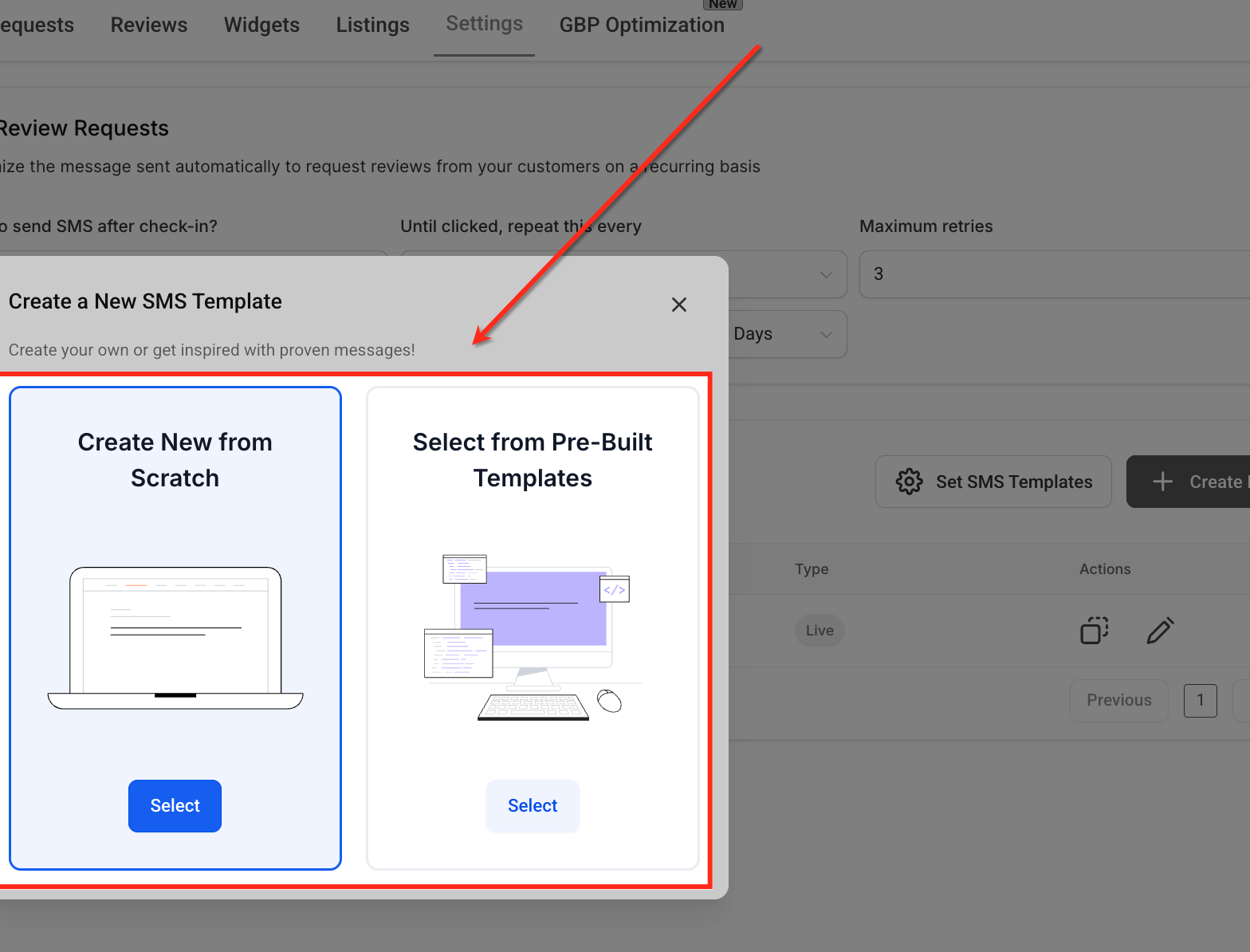Close the Create a New SMS Template dialog

tap(679, 305)
